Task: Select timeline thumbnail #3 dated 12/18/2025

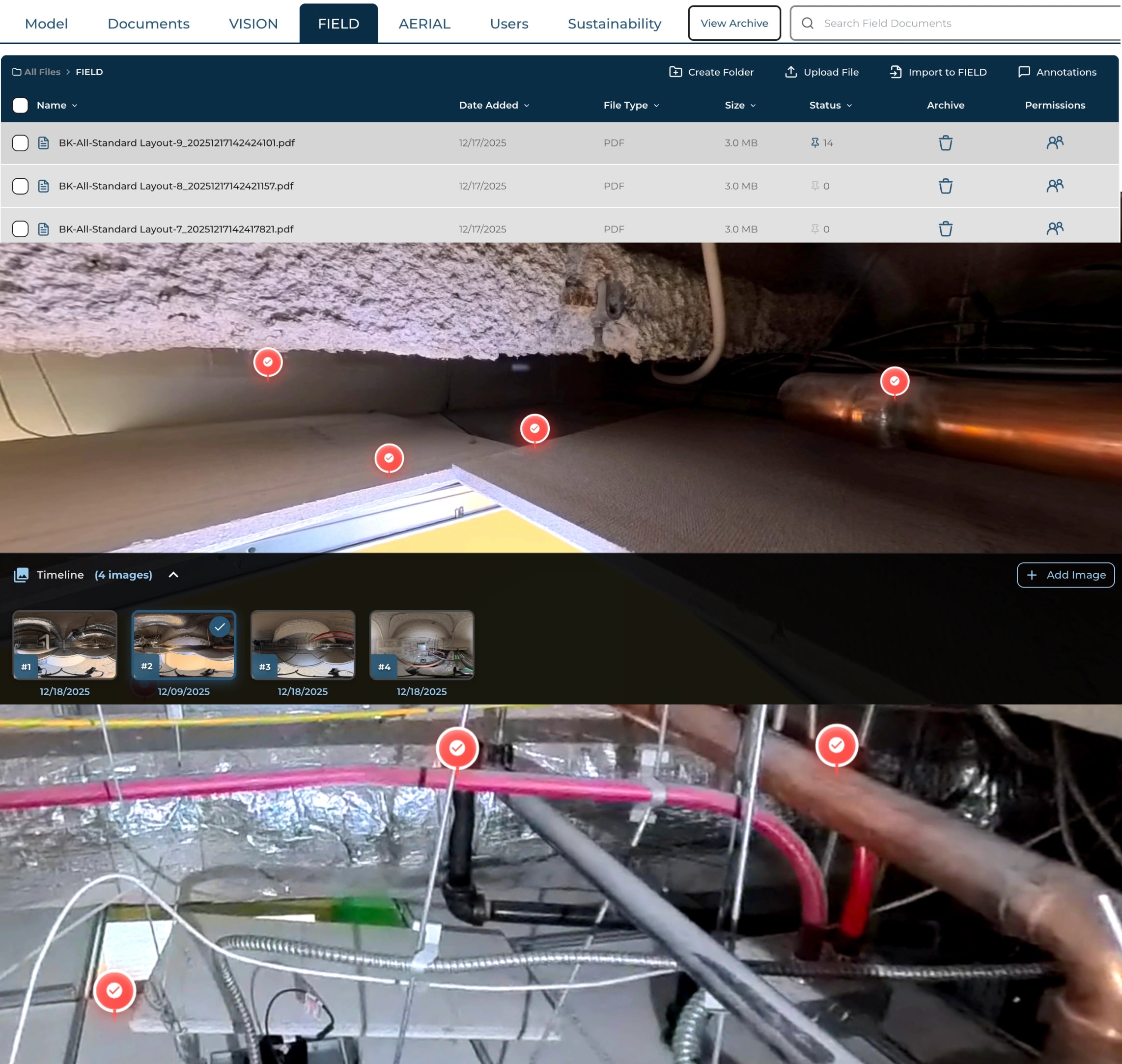Action: 302,645
